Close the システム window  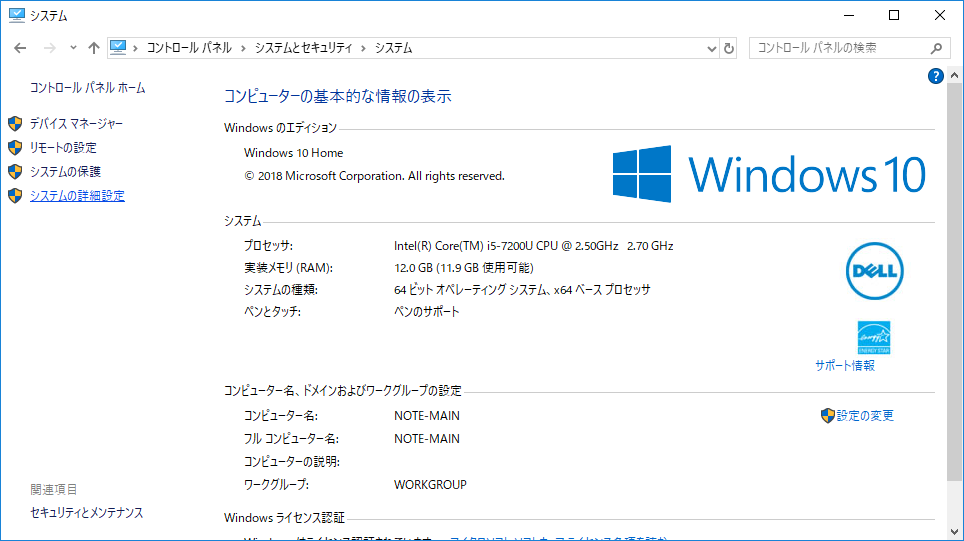click(x=940, y=15)
